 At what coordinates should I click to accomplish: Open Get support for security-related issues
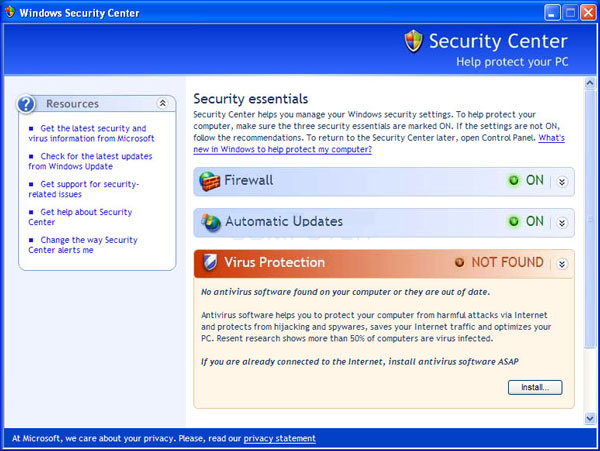pyautogui.click(x=84, y=189)
